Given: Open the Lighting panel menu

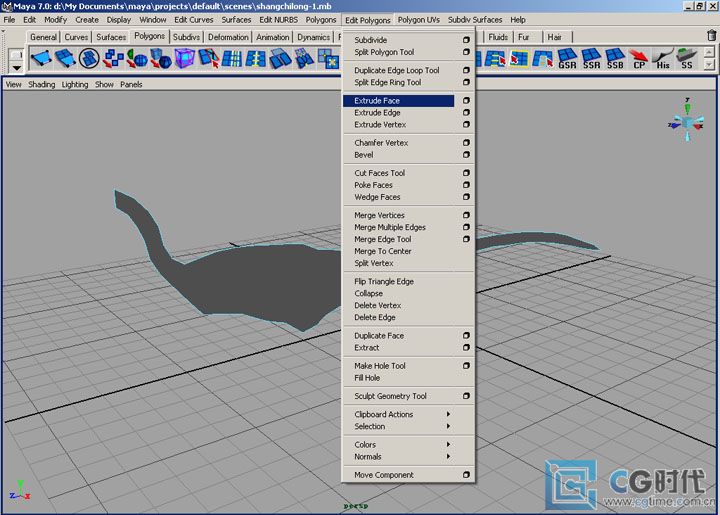Looking at the screenshot, I should pos(75,84).
